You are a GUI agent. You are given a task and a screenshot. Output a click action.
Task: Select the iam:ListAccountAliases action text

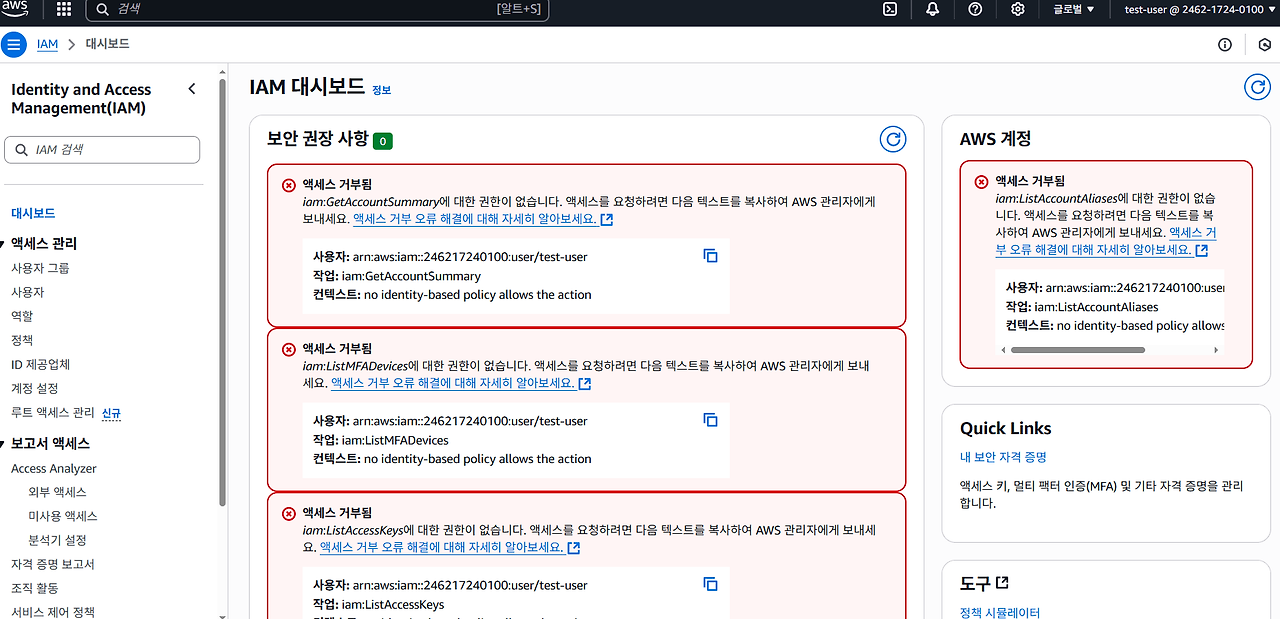pyautogui.click(x=1096, y=307)
